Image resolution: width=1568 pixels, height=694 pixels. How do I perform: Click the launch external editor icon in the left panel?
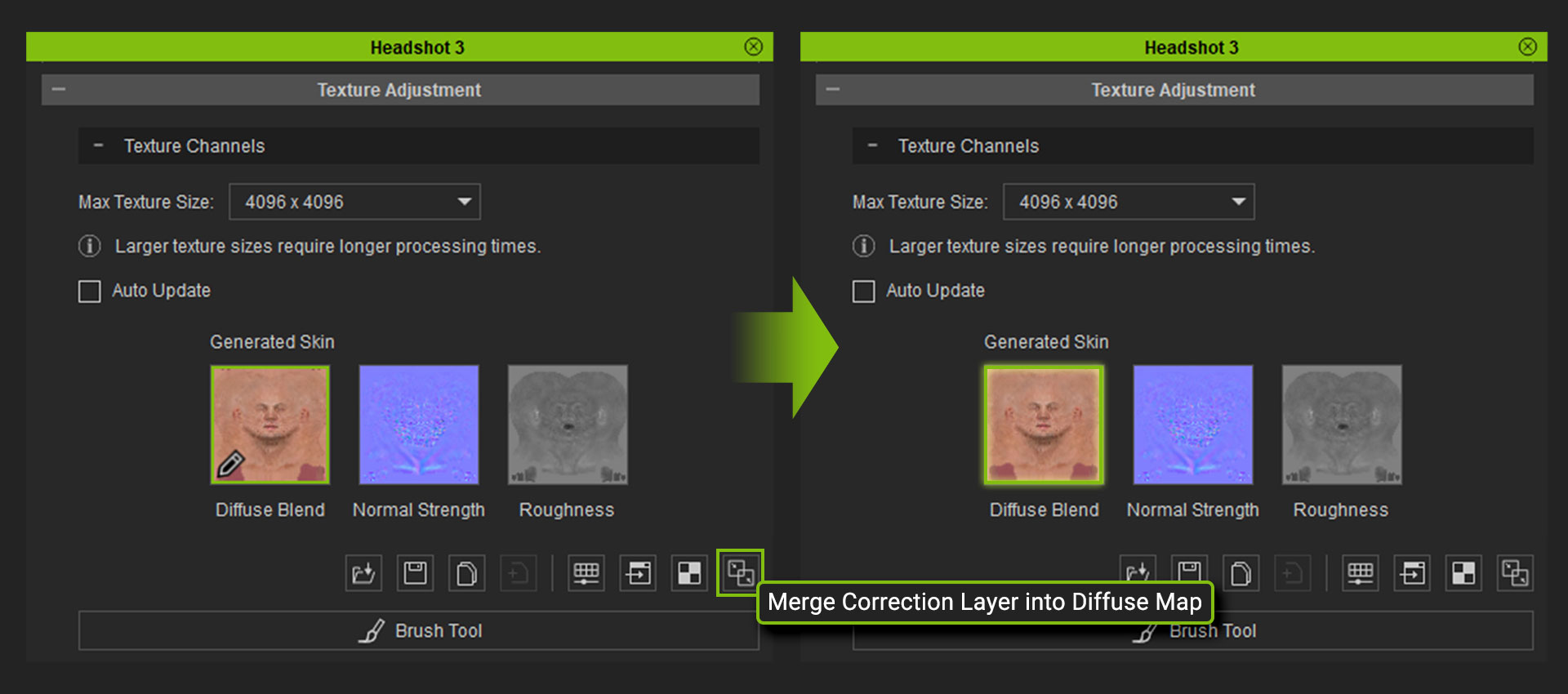click(638, 573)
